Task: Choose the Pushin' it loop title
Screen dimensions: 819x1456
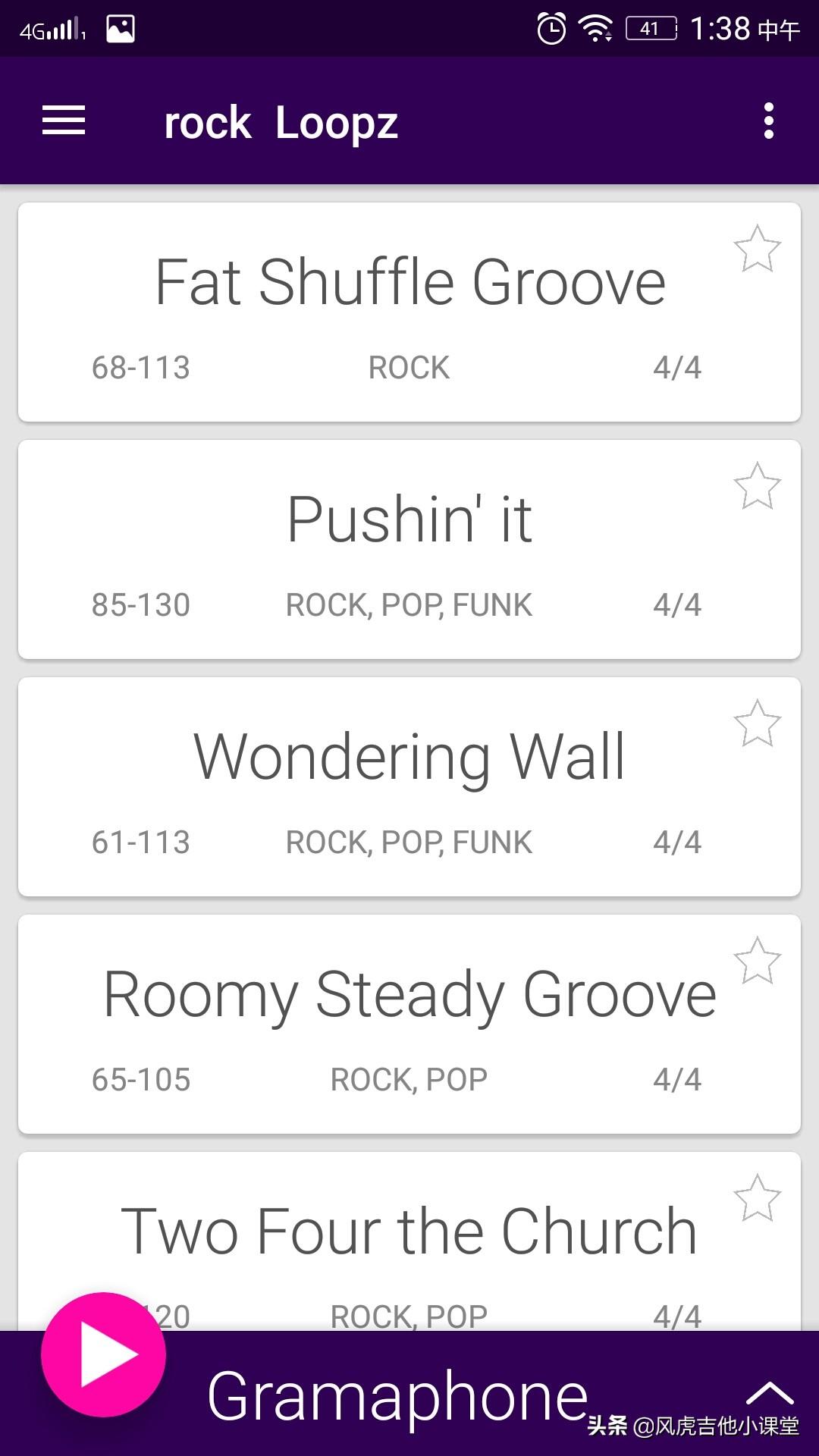Action: 409,519
